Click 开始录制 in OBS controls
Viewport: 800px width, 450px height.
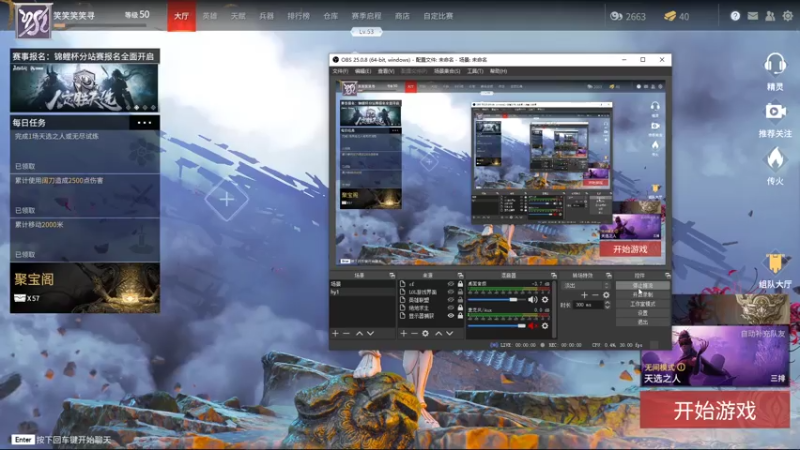pos(642,295)
